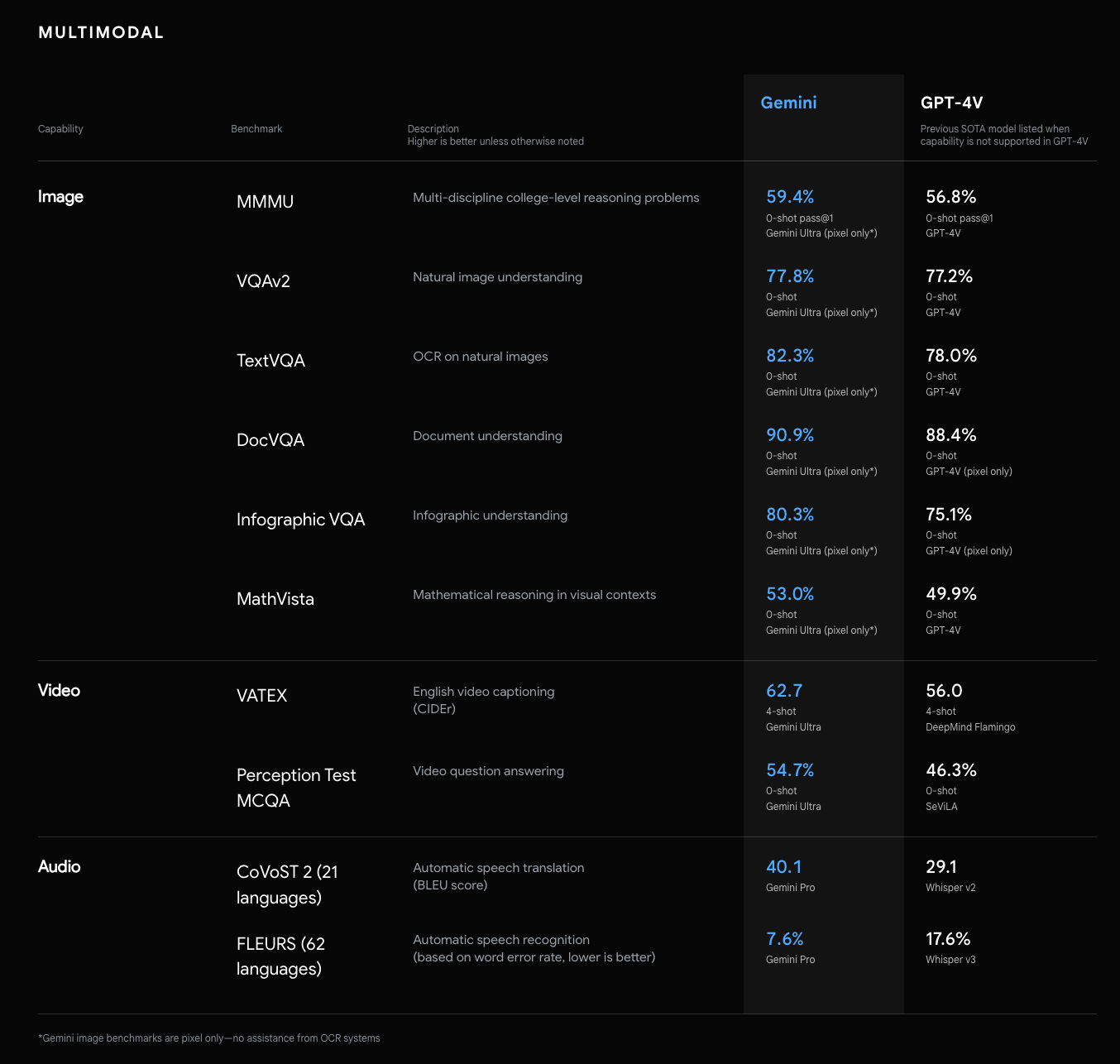This screenshot has height=1064, width=1120.
Task: Click the 'Higher is better unless otherwise noted' note
Action: 495,141
